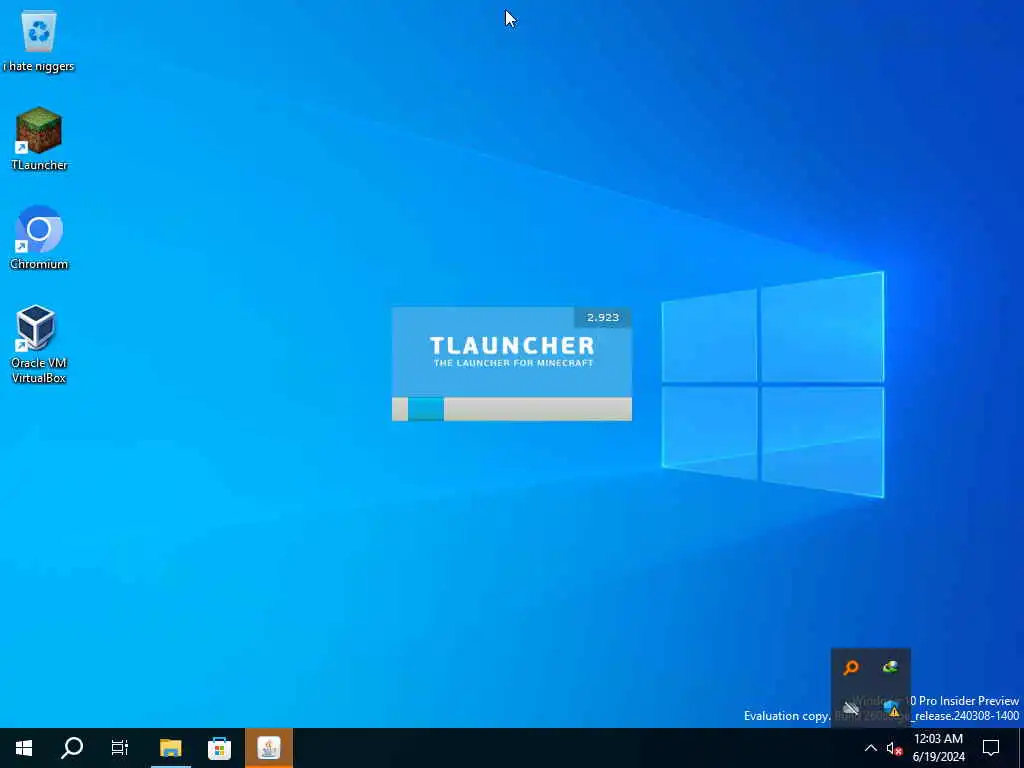Open the clock showing 12:03 AM
Viewport: 1024px width, 768px height.
[x=938, y=748]
